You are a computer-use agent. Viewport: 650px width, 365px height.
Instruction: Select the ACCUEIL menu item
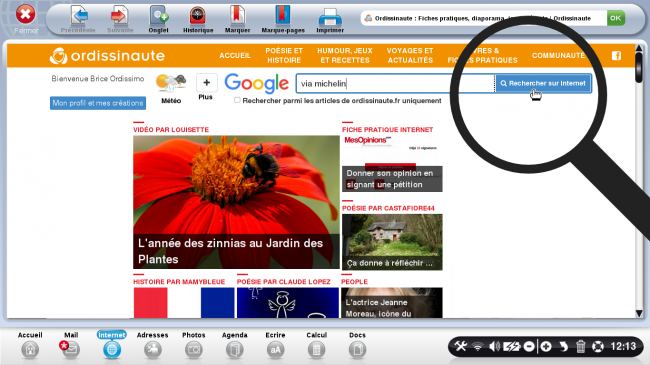pyautogui.click(x=235, y=56)
